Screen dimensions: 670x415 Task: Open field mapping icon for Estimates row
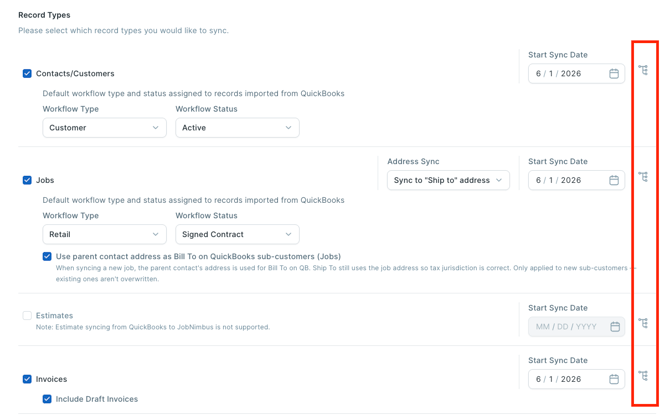(x=643, y=323)
